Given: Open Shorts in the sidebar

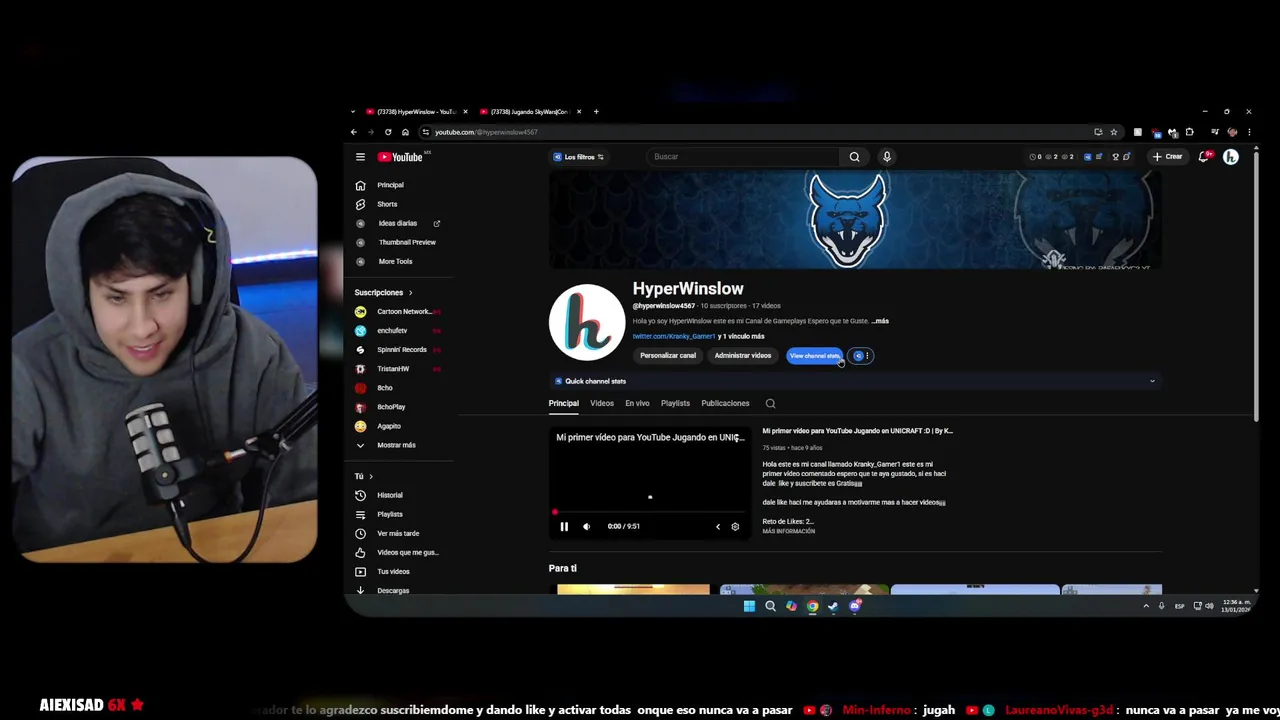Looking at the screenshot, I should pyautogui.click(x=387, y=204).
